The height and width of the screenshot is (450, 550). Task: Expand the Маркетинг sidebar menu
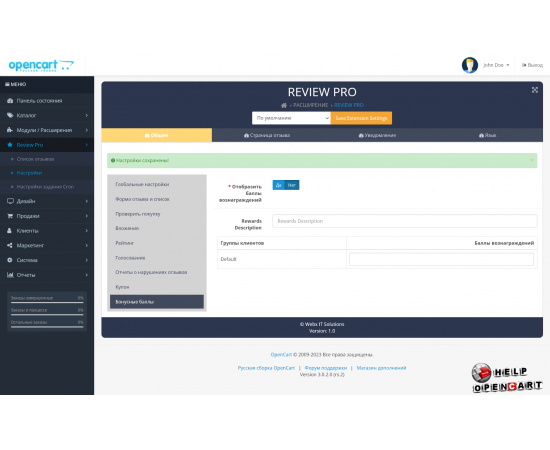point(47,246)
